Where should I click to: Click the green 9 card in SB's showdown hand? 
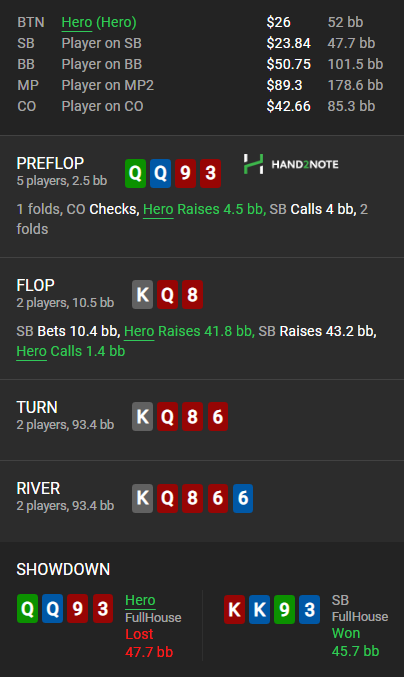284,609
